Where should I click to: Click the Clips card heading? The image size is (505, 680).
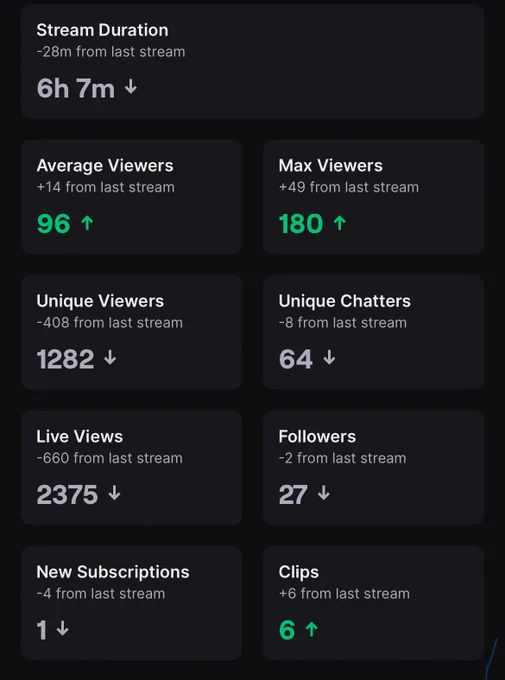pos(298,572)
